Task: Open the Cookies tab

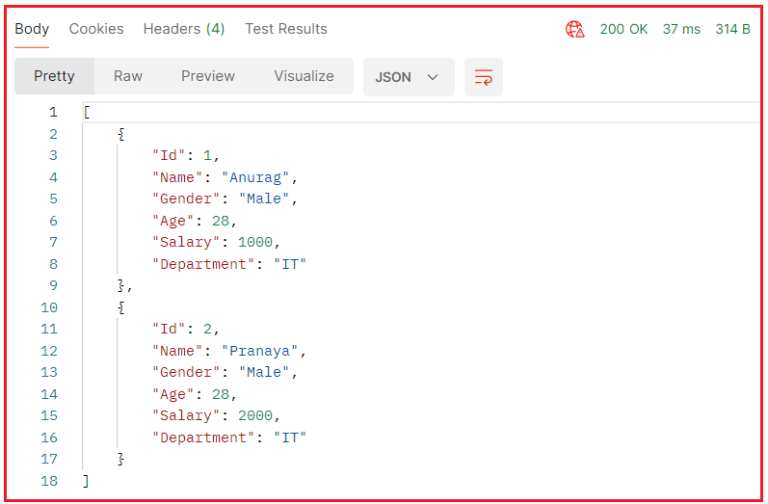Action: 96,29
